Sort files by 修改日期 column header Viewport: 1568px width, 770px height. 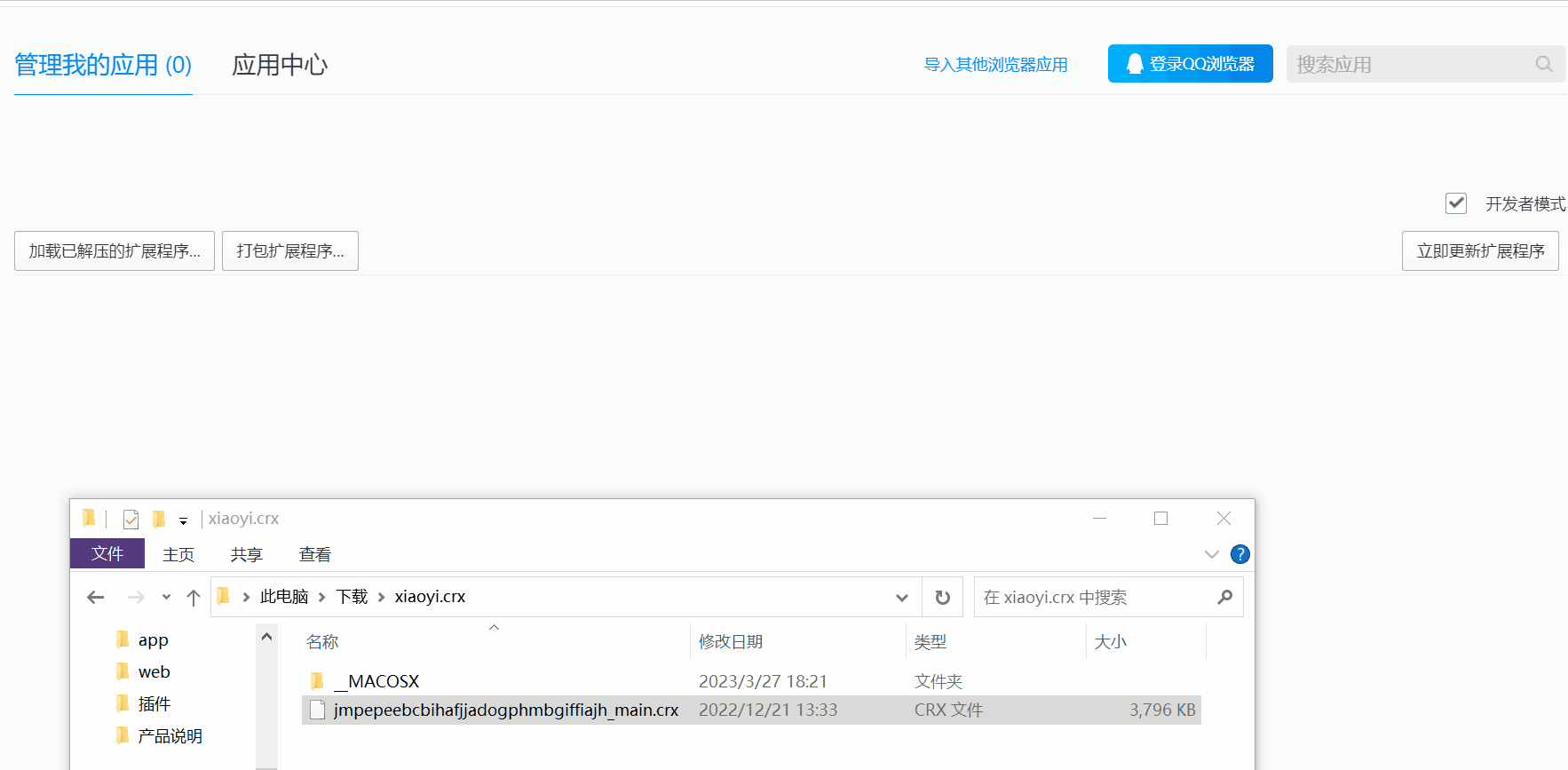pyautogui.click(x=731, y=642)
